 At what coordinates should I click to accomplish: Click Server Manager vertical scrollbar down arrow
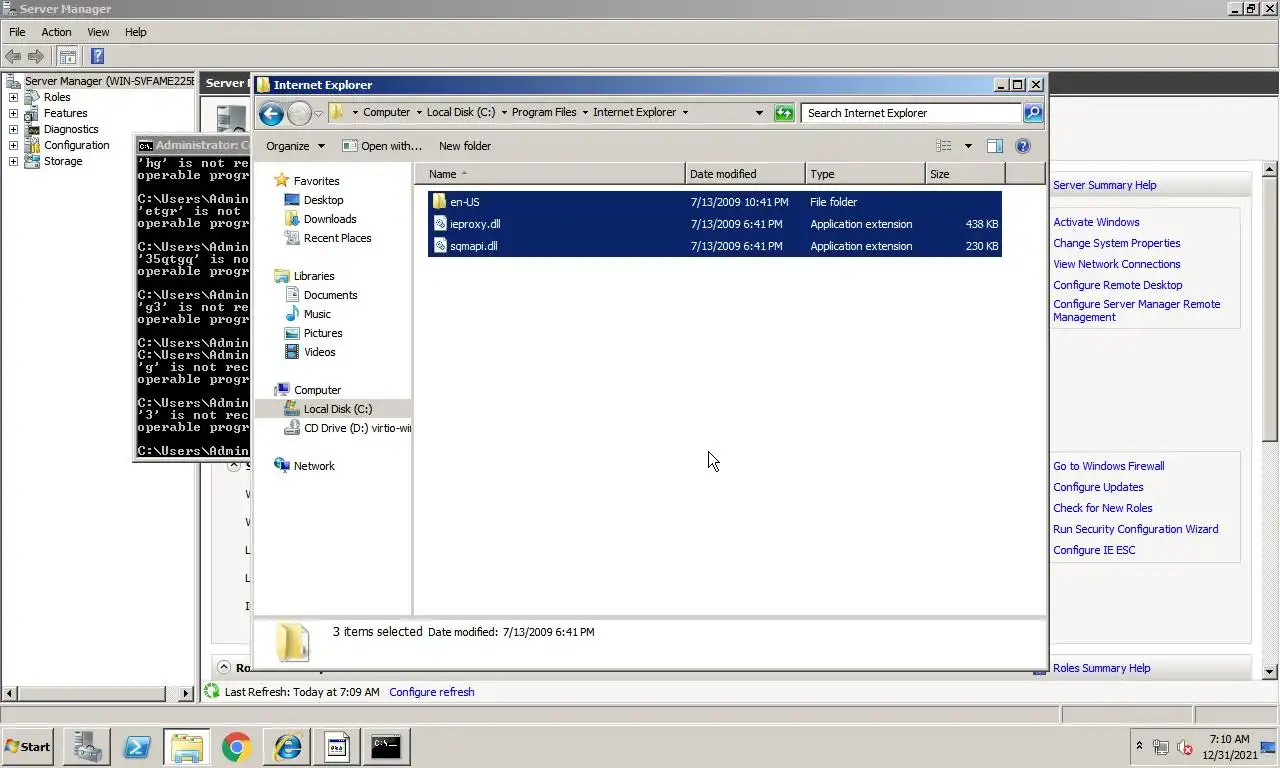pos(1270,673)
